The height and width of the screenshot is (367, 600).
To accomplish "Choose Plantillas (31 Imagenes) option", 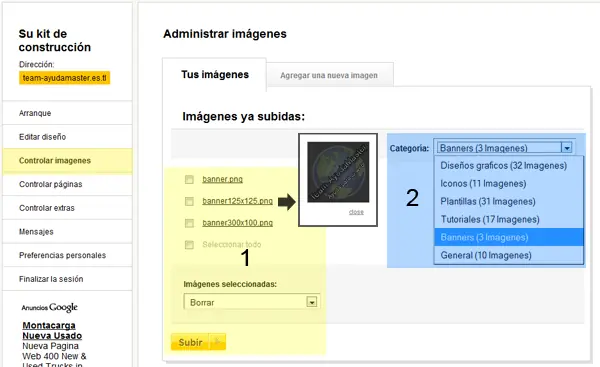I will coord(509,201).
